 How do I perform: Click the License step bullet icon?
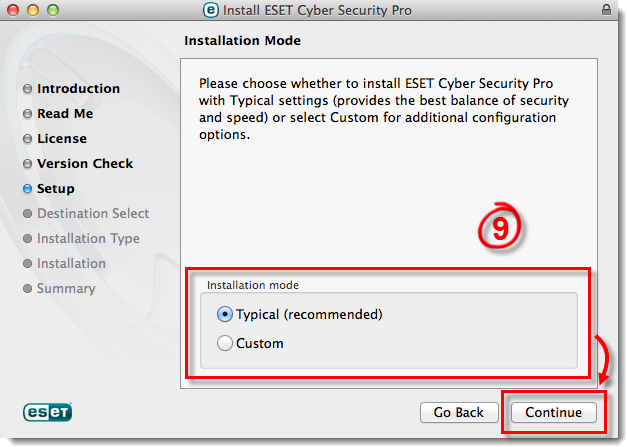(x=27, y=139)
